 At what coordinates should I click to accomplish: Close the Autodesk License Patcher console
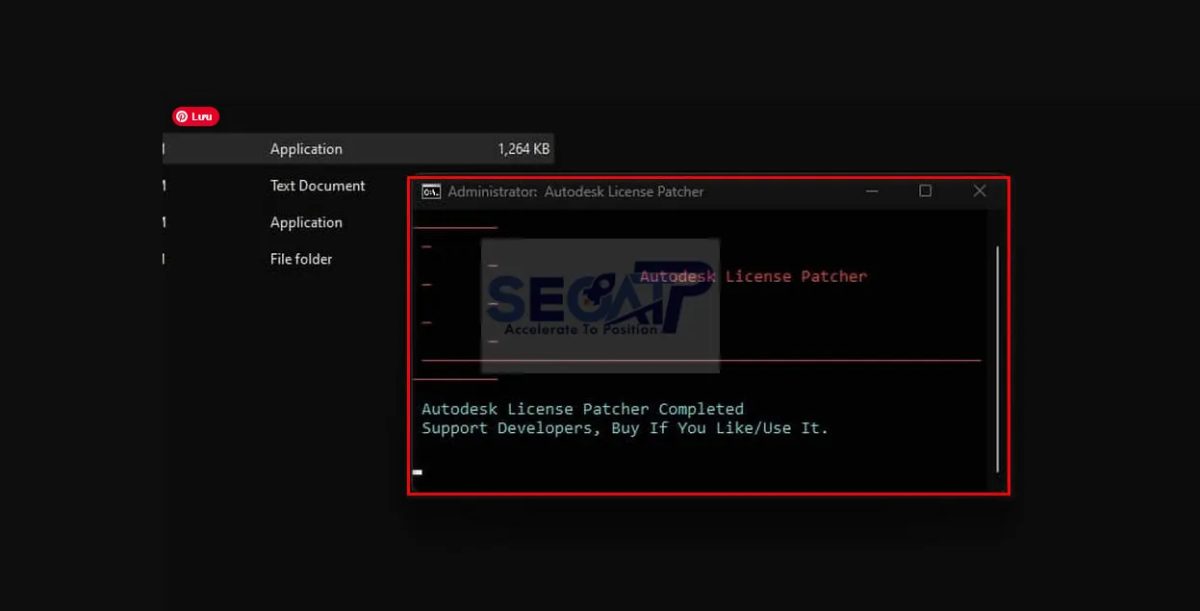click(979, 191)
